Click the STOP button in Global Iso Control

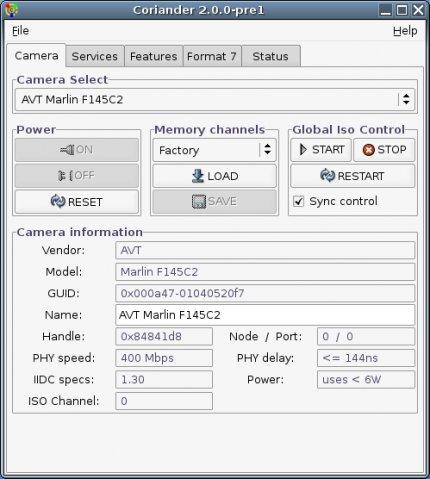pos(384,150)
